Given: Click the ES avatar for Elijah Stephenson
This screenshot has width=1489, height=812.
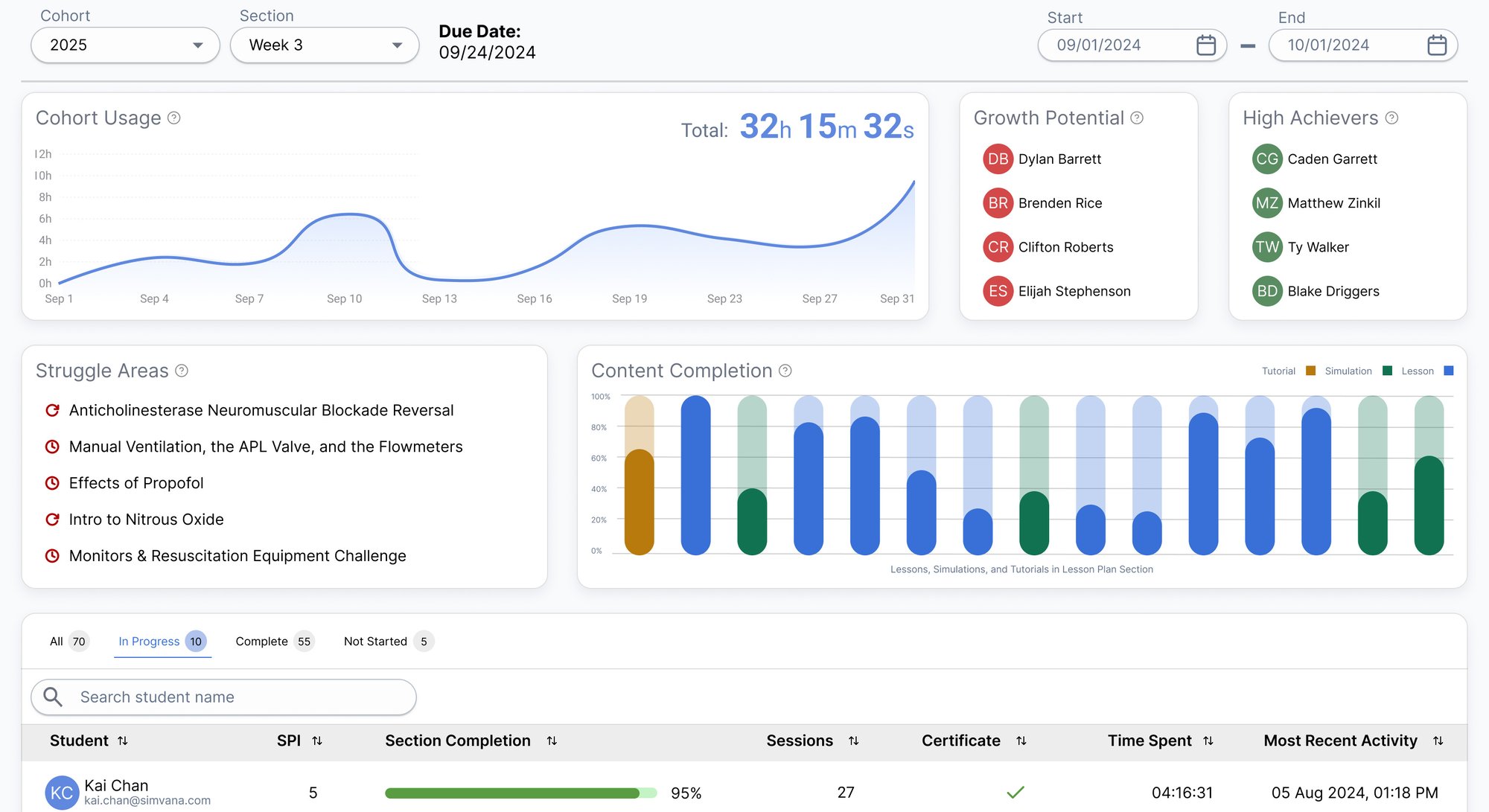Looking at the screenshot, I should 998,291.
